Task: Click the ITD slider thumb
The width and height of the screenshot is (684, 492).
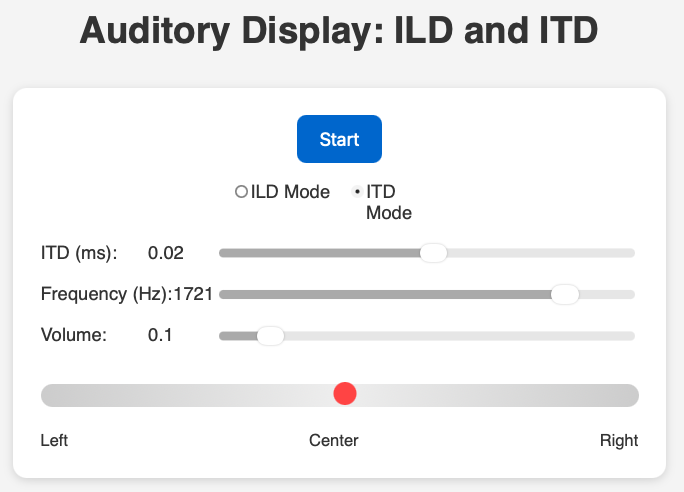Action: point(433,253)
